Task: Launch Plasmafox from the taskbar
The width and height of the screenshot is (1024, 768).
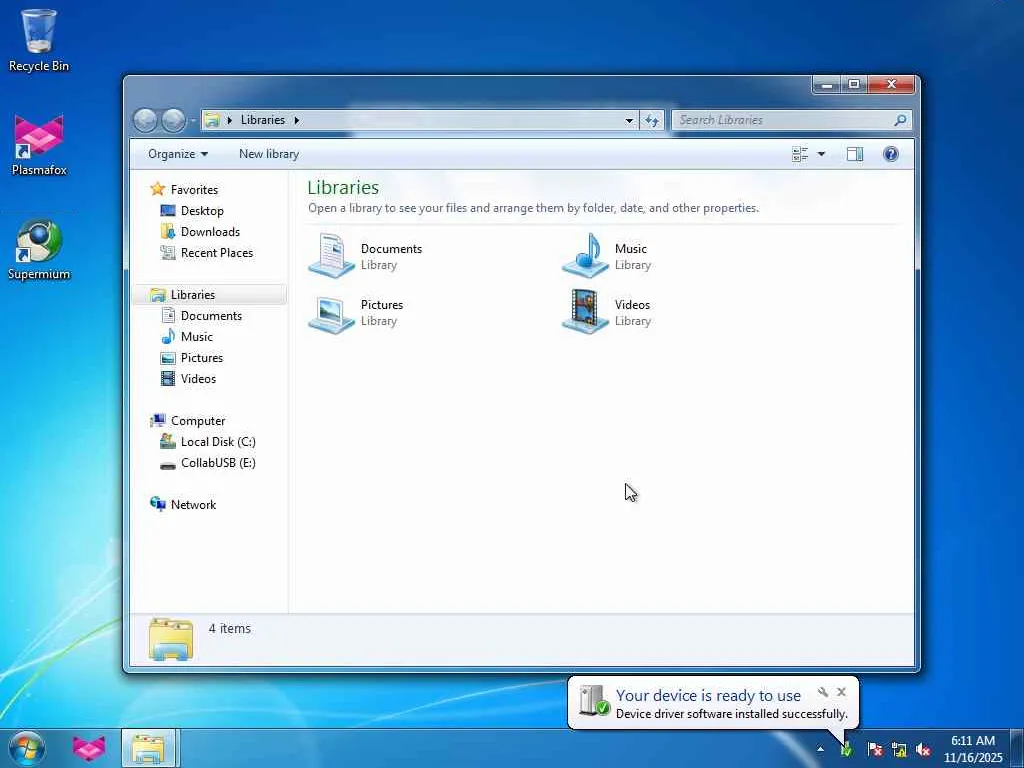Action: tap(89, 748)
